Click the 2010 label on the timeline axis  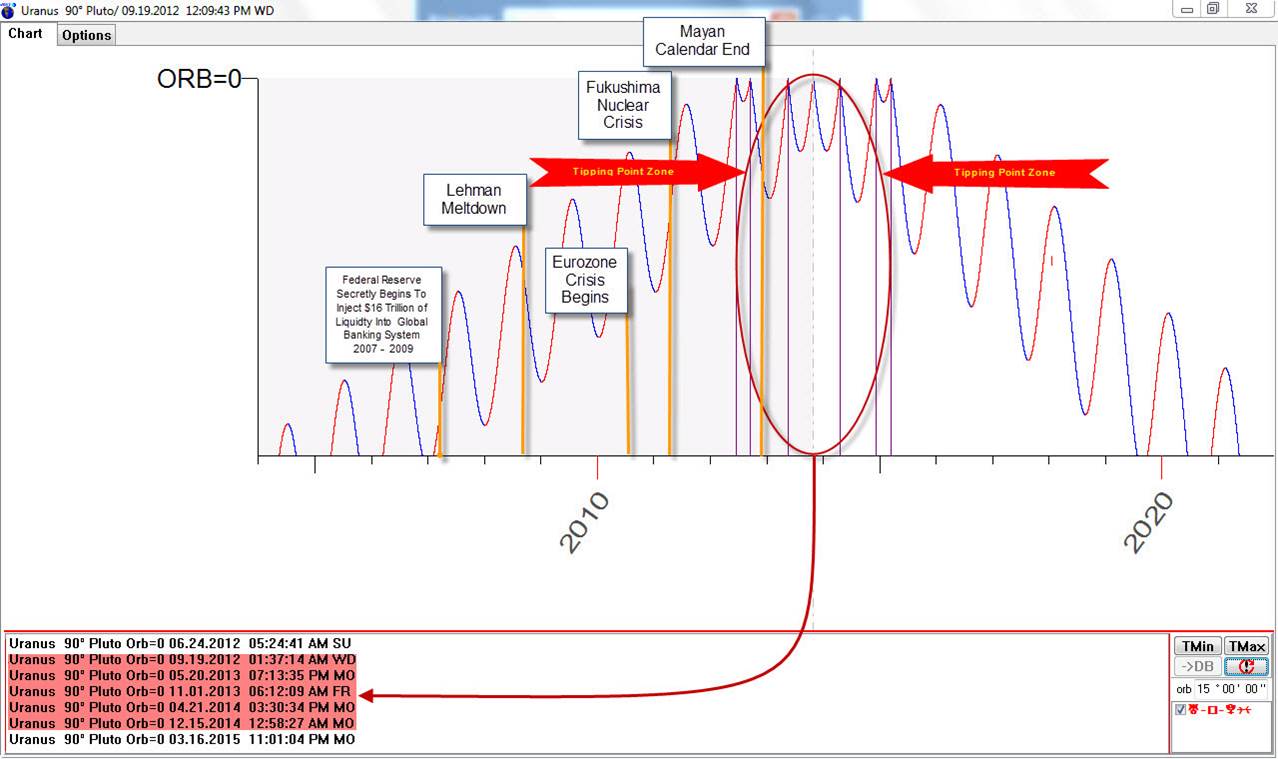click(584, 523)
